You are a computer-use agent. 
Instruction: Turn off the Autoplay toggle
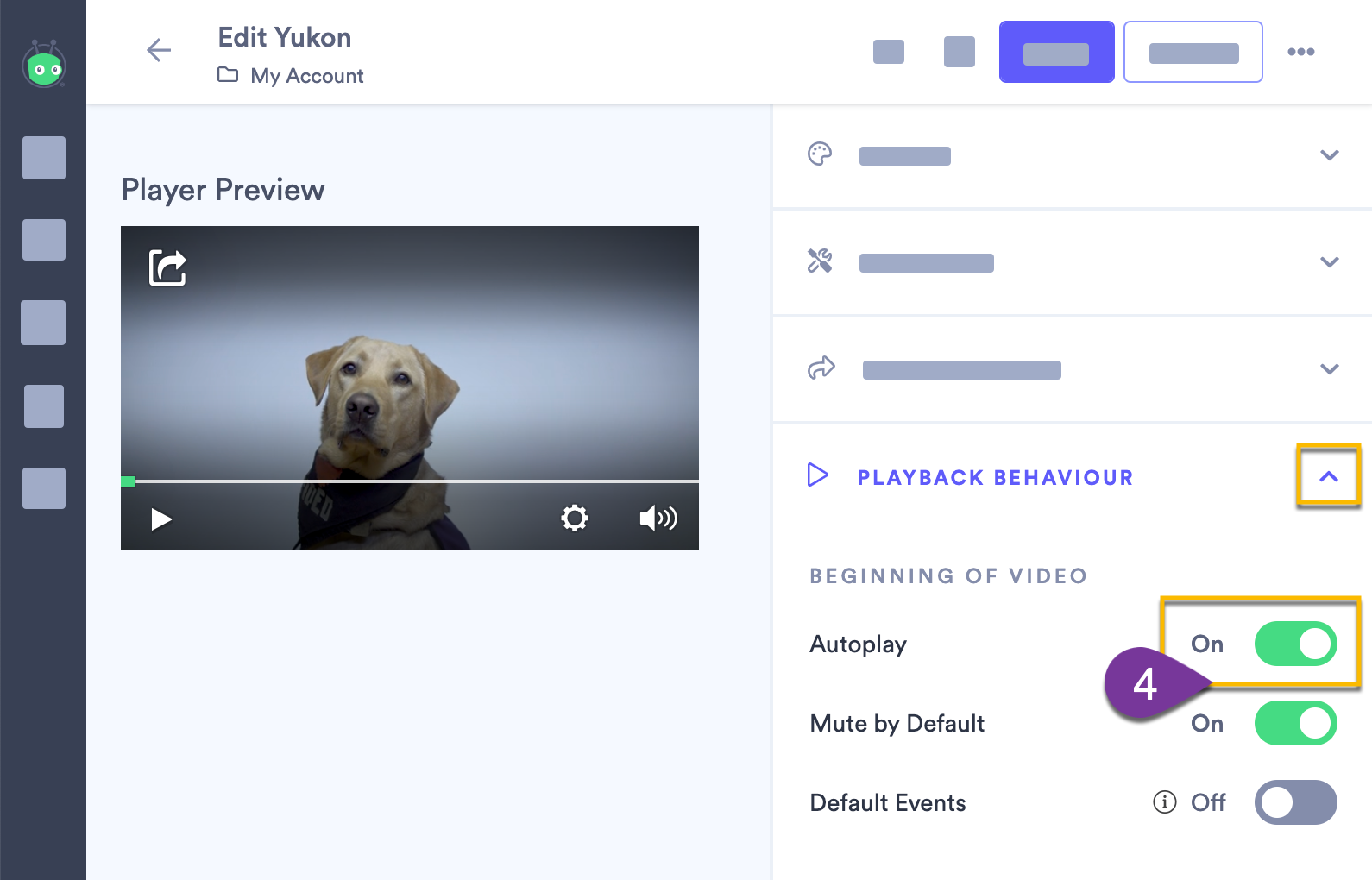1295,644
